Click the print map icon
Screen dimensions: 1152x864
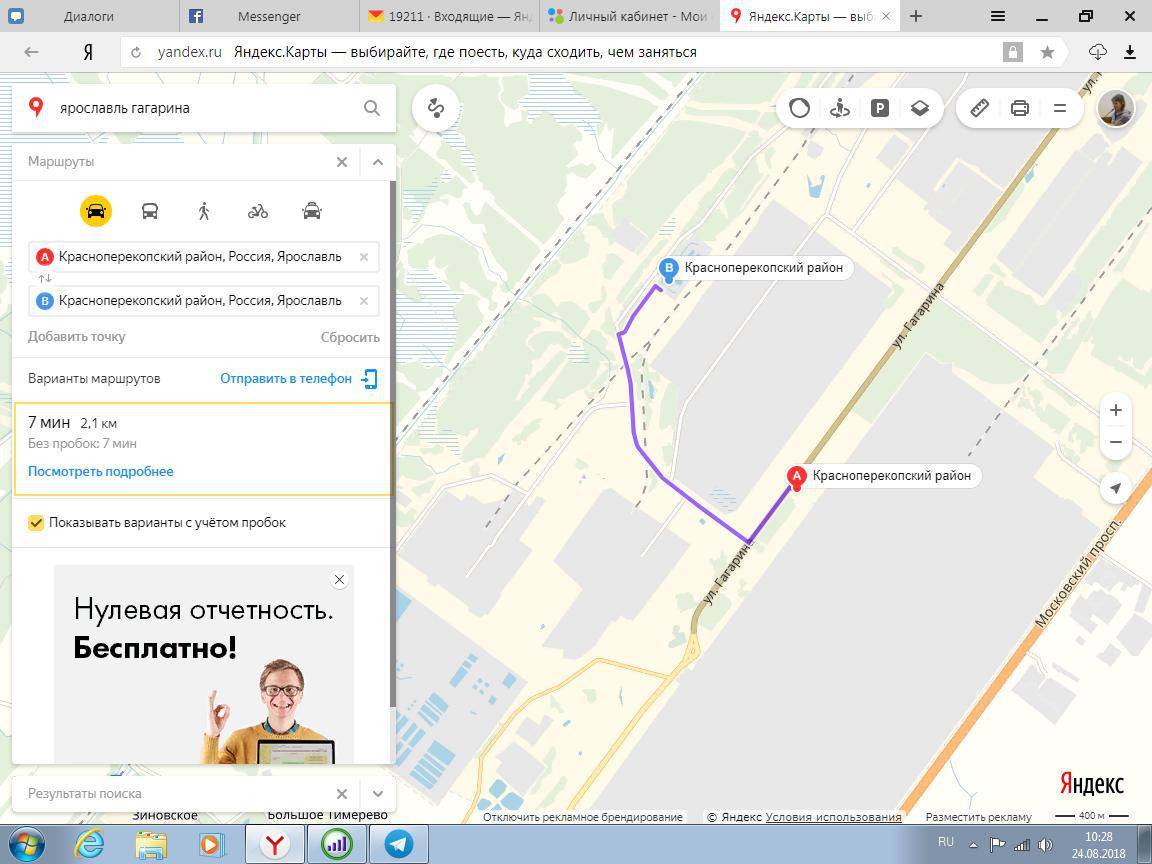pos(1020,109)
